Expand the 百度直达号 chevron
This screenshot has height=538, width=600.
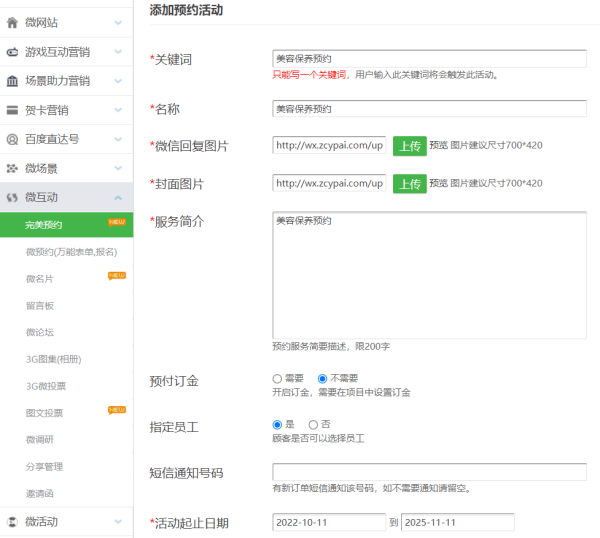pyautogui.click(x=118, y=139)
